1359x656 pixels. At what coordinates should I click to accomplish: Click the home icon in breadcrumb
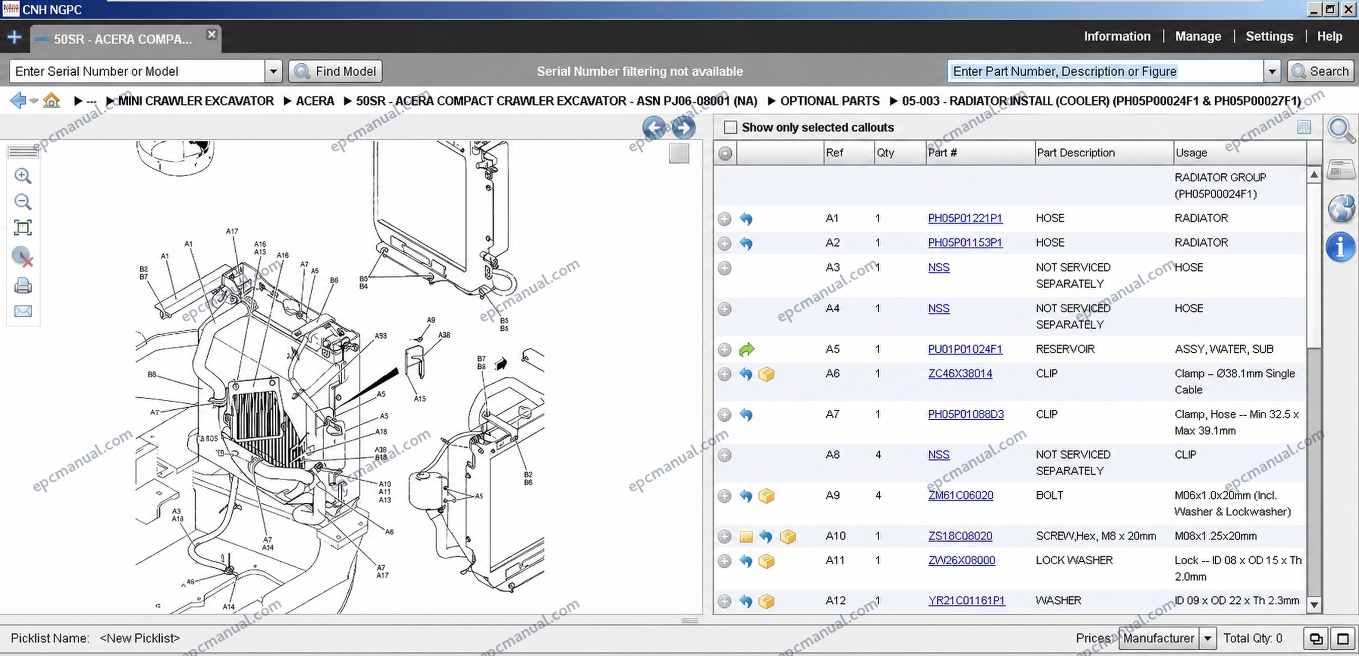(x=52, y=101)
